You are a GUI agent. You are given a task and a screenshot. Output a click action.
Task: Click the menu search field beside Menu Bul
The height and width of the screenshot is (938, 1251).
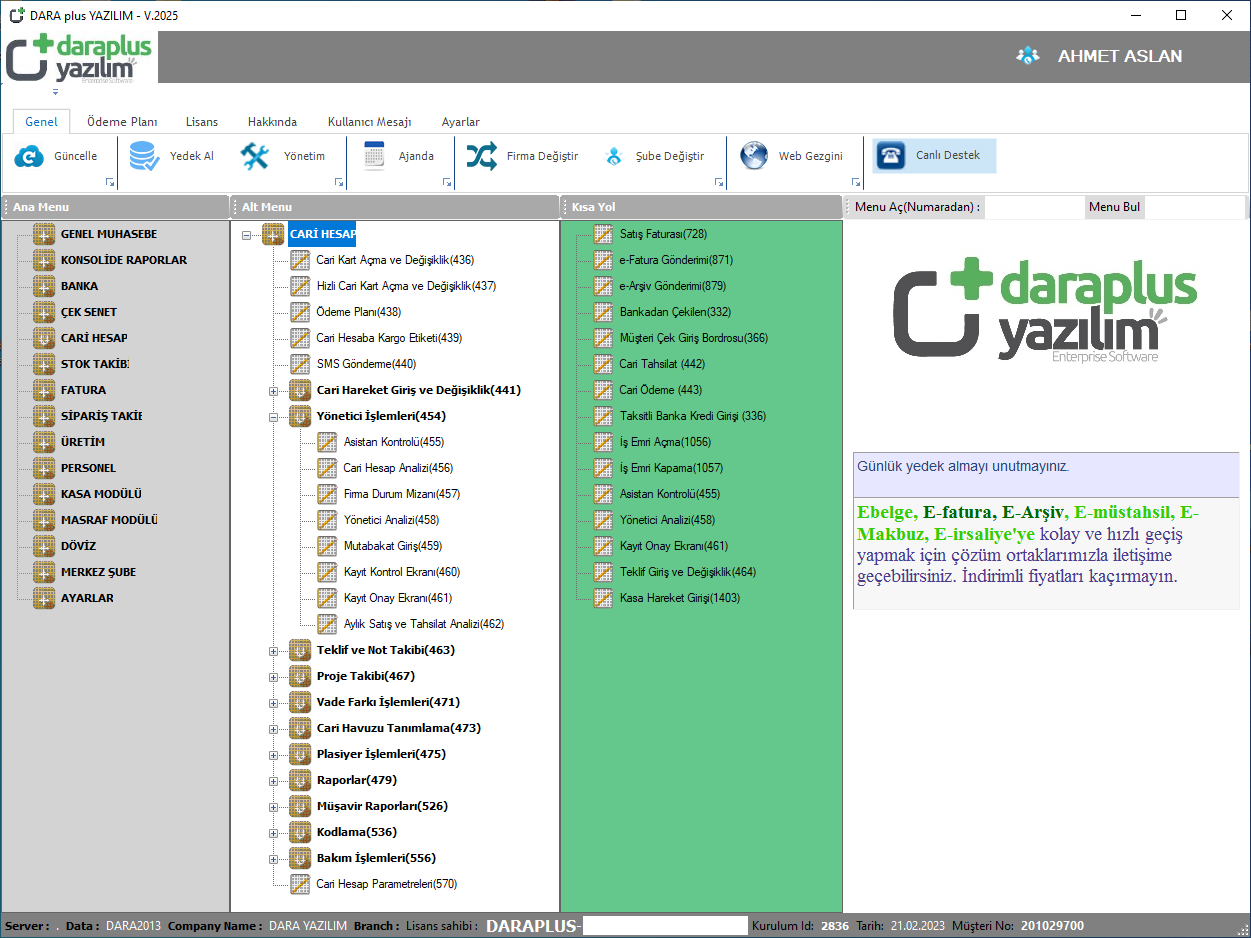pyautogui.click(x=1193, y=207)
